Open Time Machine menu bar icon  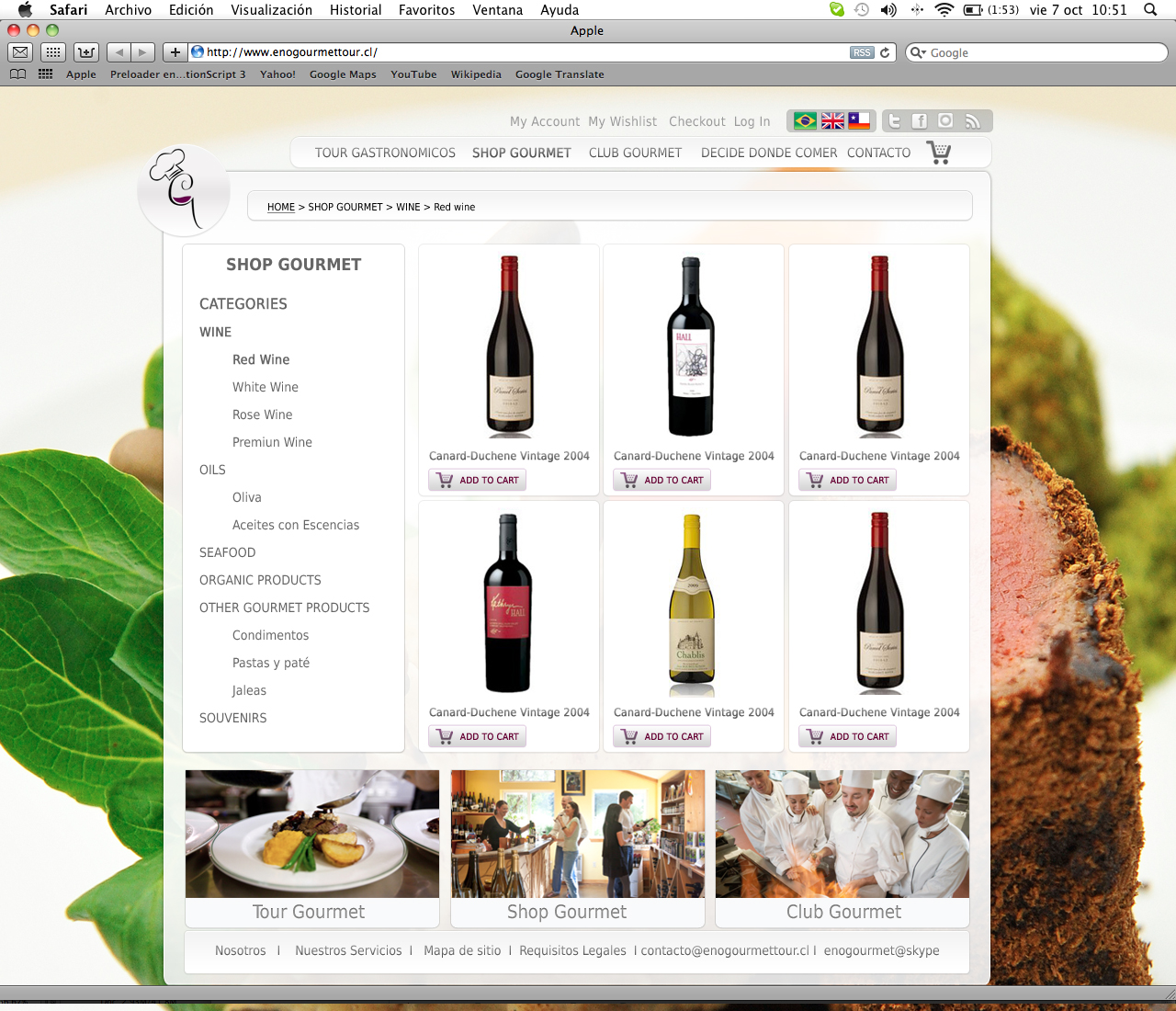point(862,9)
